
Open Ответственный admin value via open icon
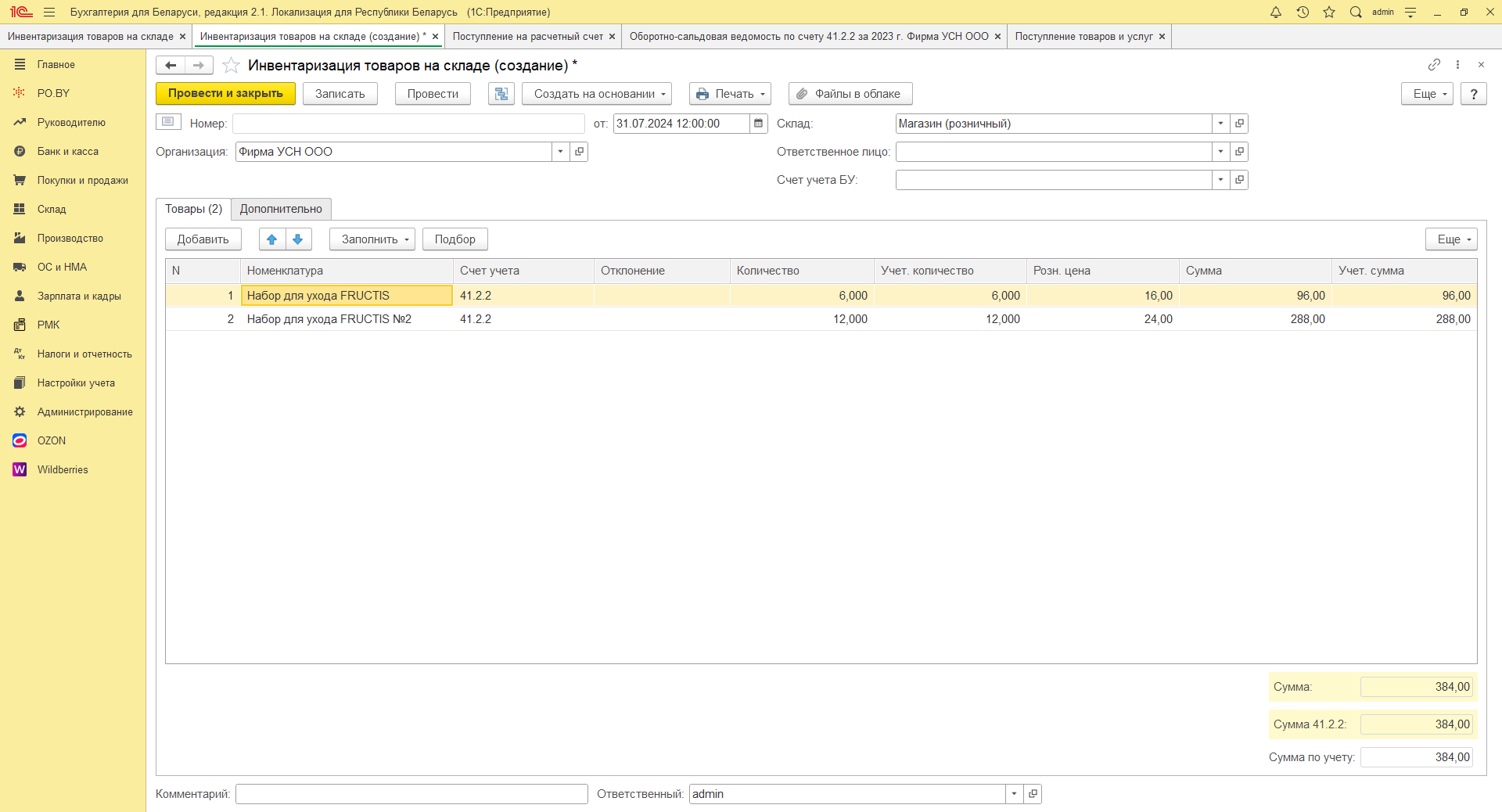(1033, 794)
